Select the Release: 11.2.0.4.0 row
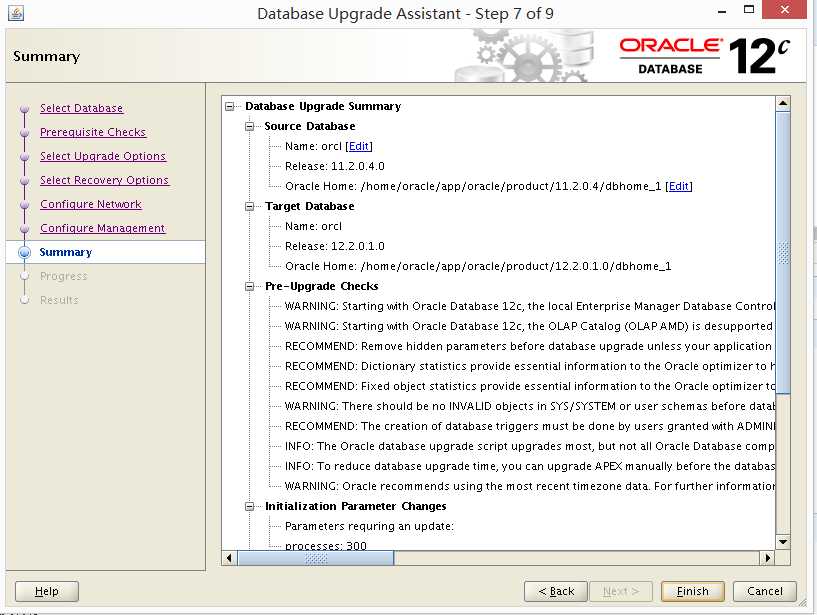The image size is (817, 615). point(335,166)
